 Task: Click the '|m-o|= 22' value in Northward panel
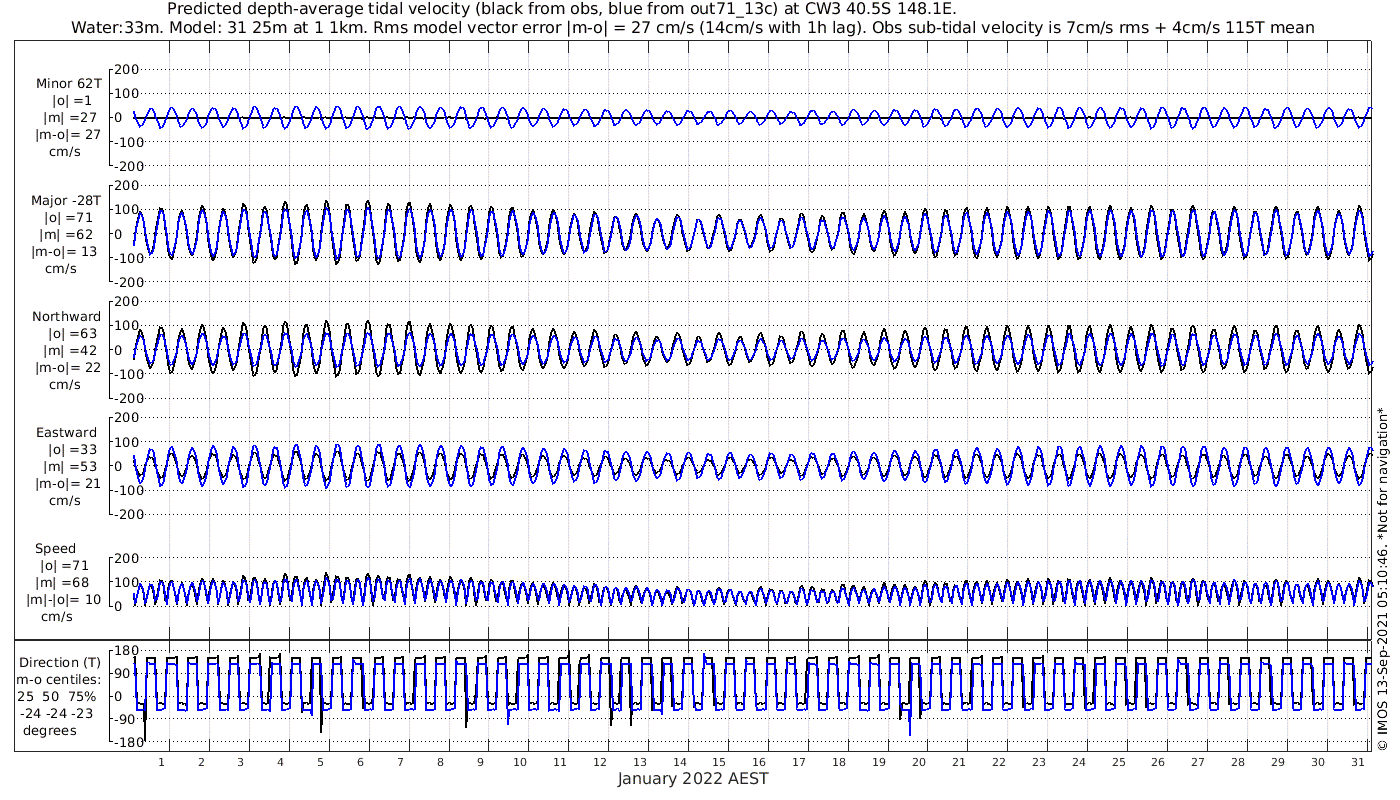pyautogui.click(x=67, y=368)
